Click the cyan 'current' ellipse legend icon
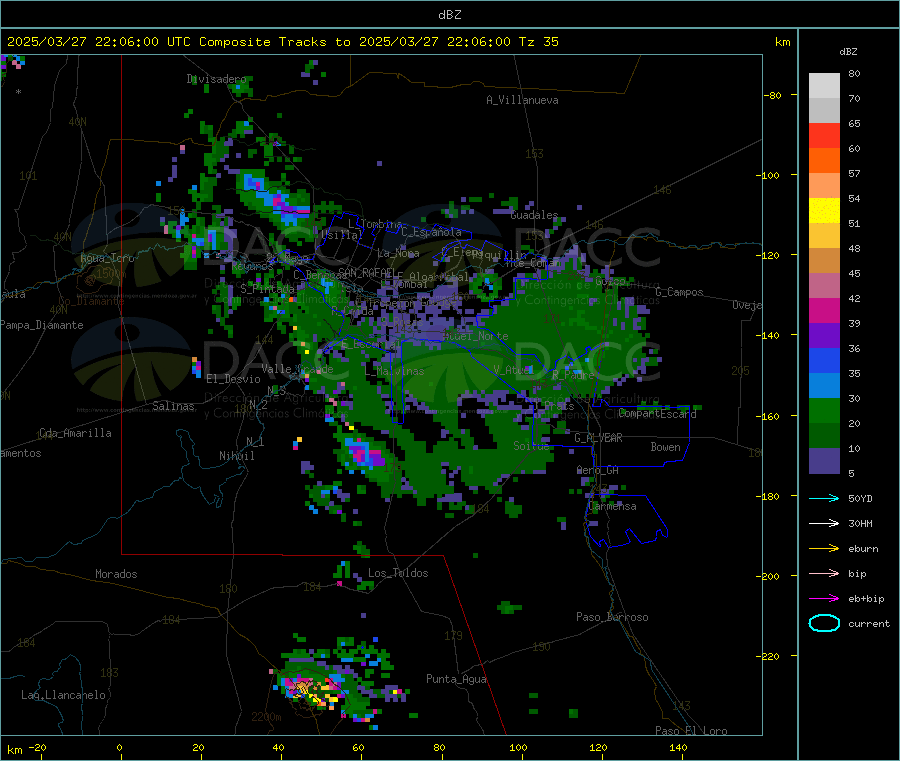 824,623
